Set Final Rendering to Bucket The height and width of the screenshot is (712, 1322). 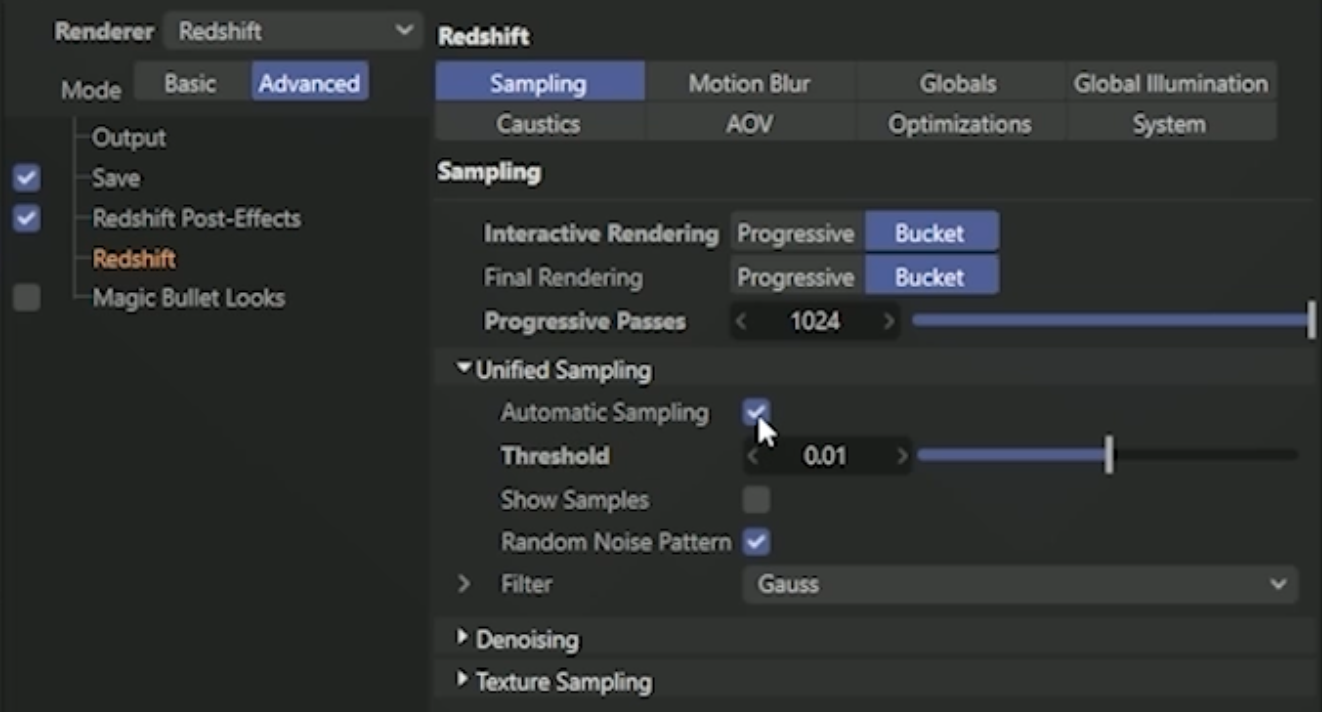931,277
